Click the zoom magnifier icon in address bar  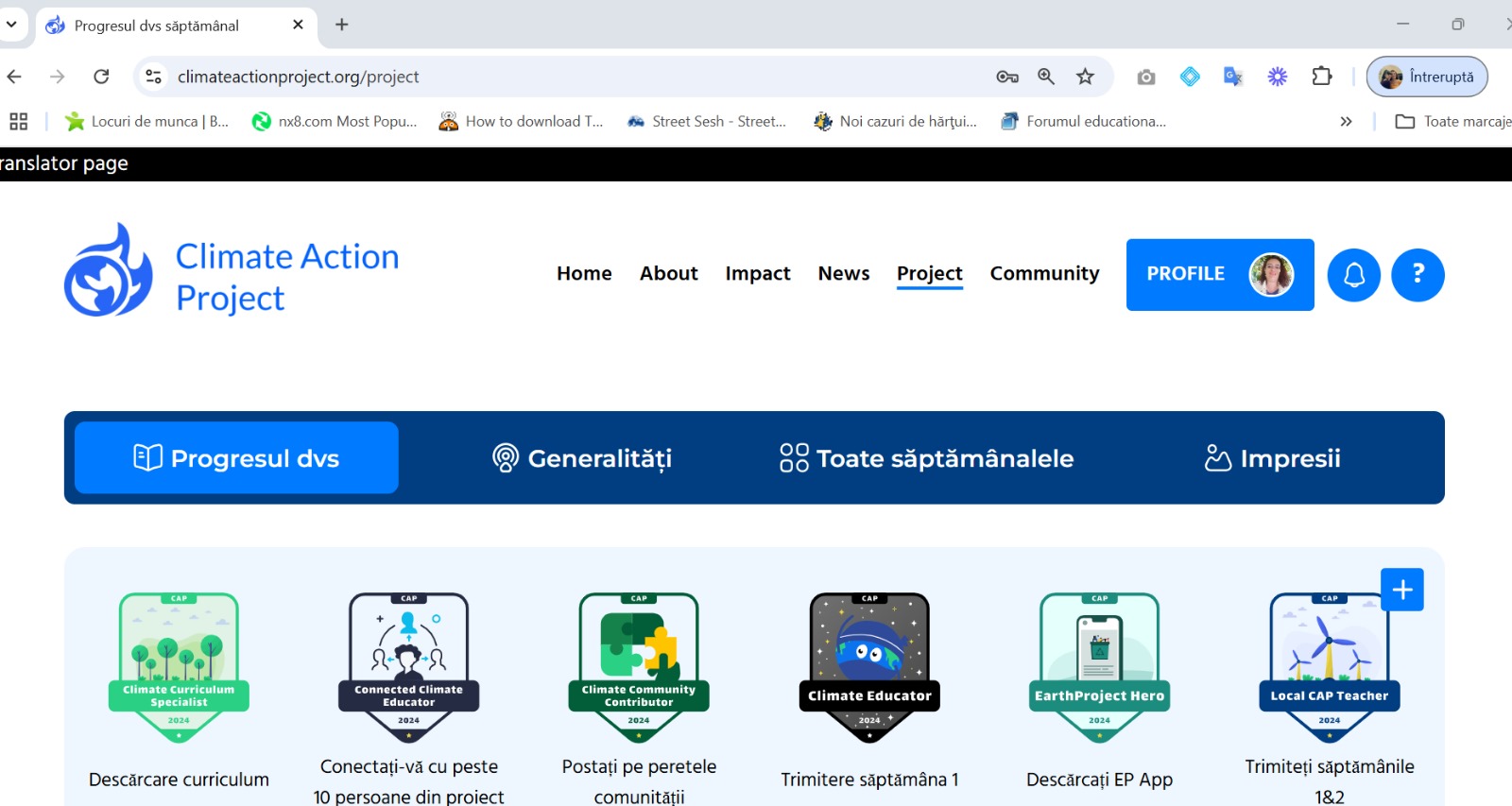tap(1046, 77)
